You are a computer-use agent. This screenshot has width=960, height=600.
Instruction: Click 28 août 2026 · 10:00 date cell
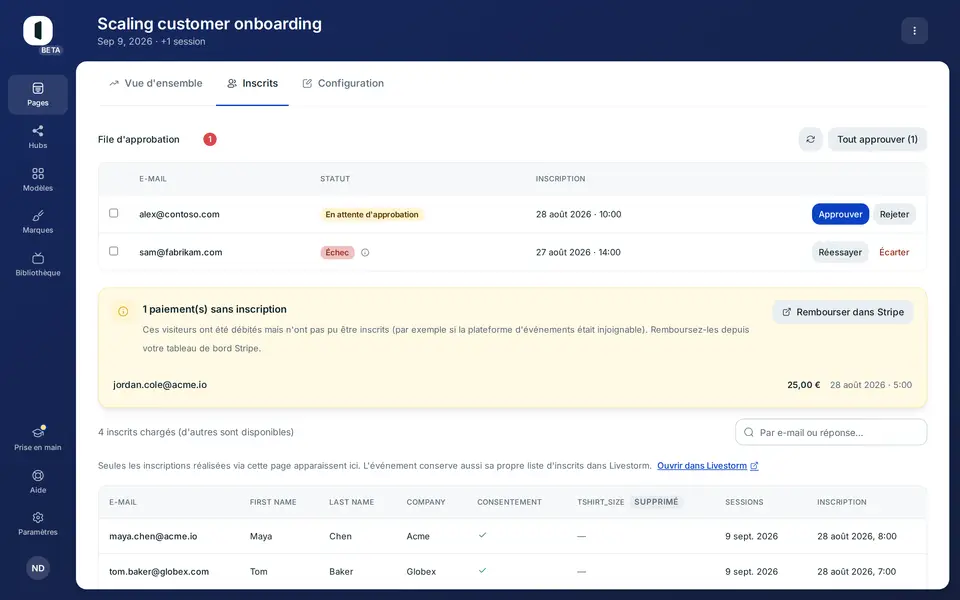click(x=579, y=214)
